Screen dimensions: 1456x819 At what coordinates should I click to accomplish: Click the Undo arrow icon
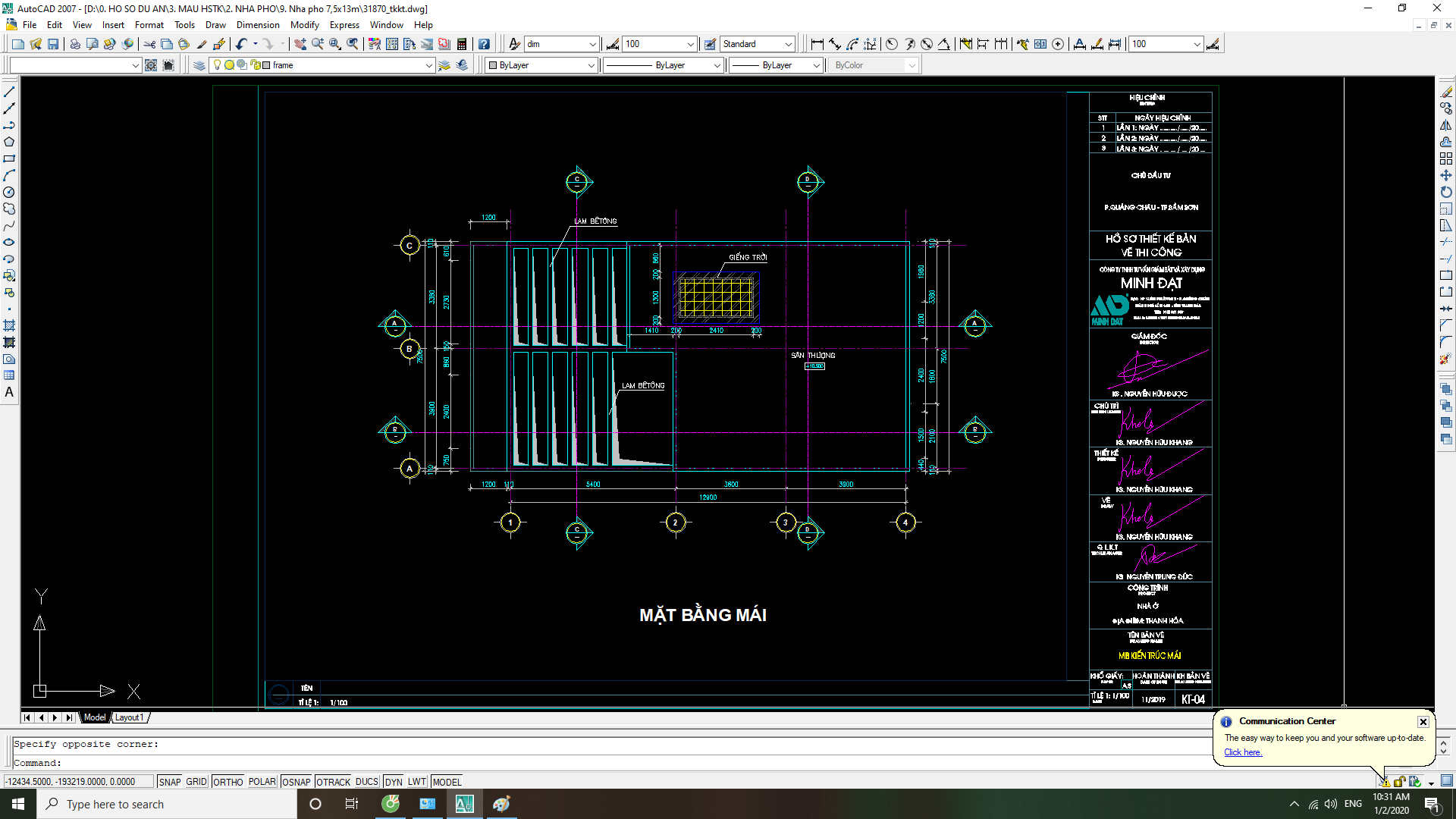(241, 44)
